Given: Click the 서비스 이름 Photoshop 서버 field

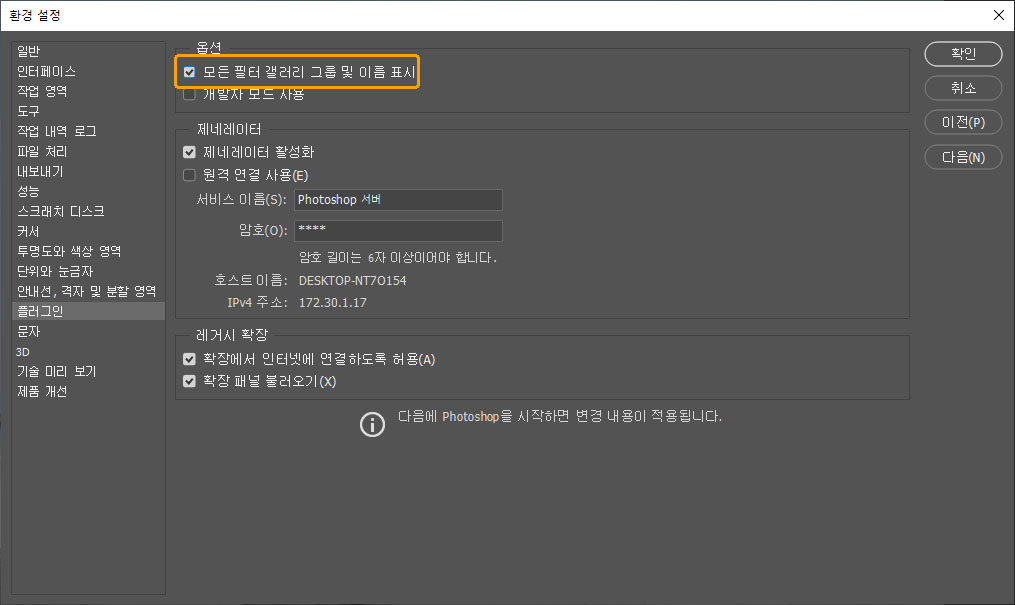Looking at the screenshot, I should (398, 200).
